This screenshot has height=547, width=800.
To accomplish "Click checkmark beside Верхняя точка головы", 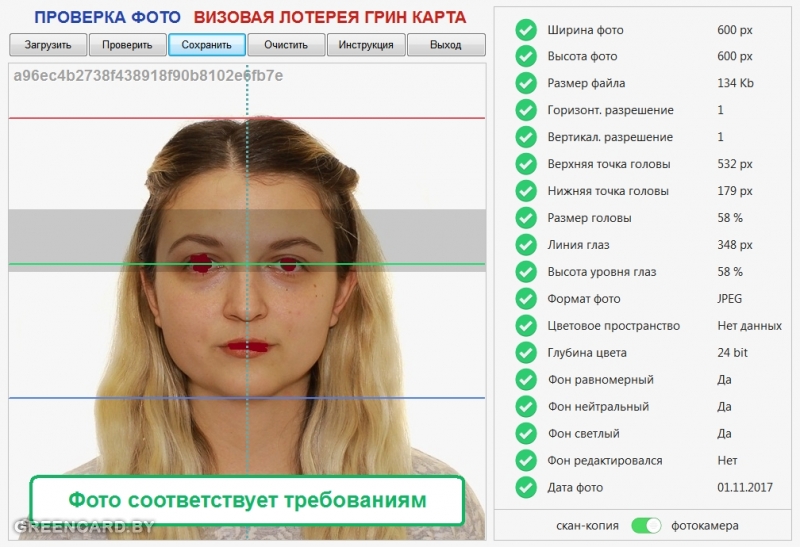I will [x=526, y=164].
